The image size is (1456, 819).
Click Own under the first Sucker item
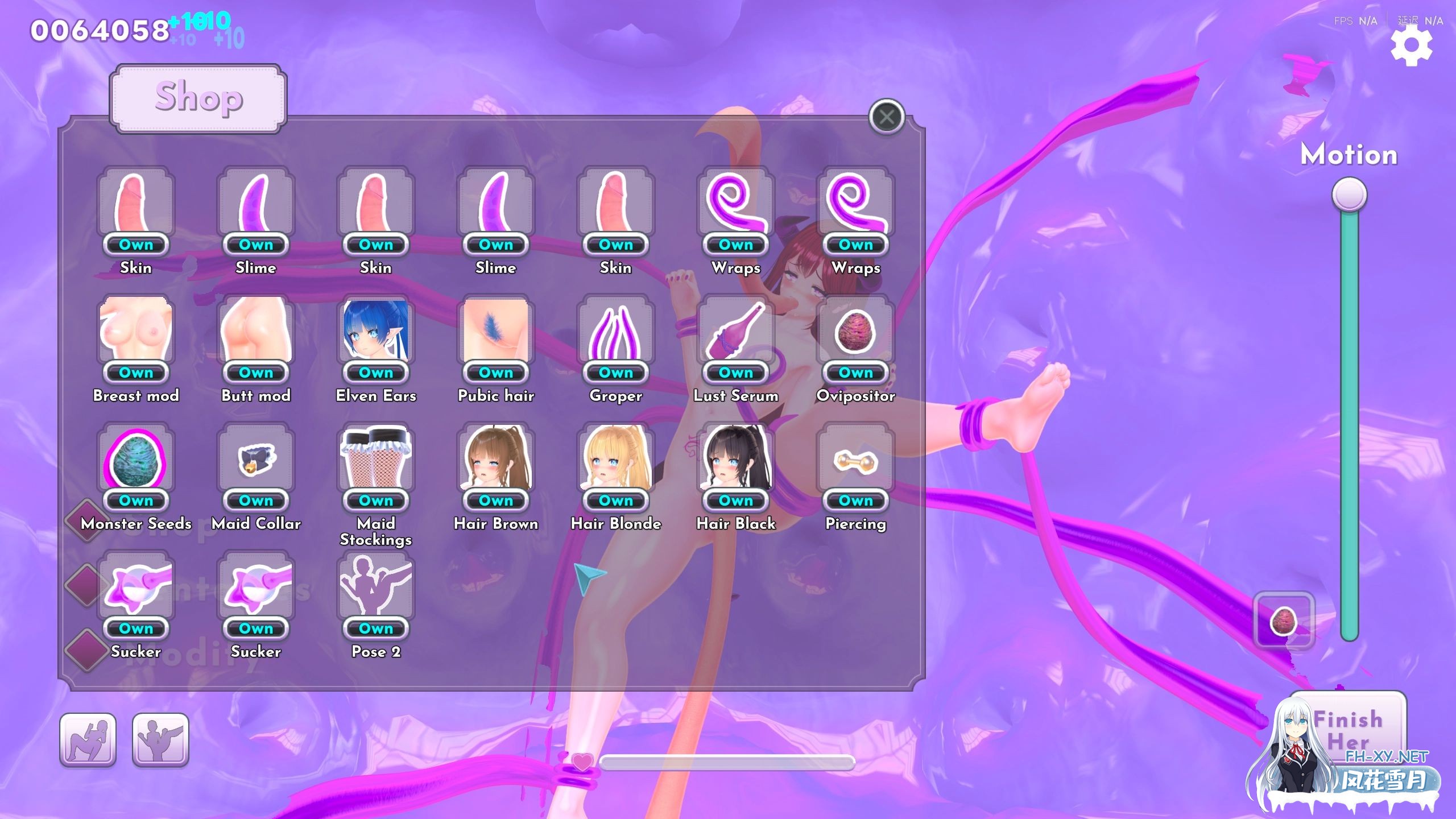tap(136, 628)
